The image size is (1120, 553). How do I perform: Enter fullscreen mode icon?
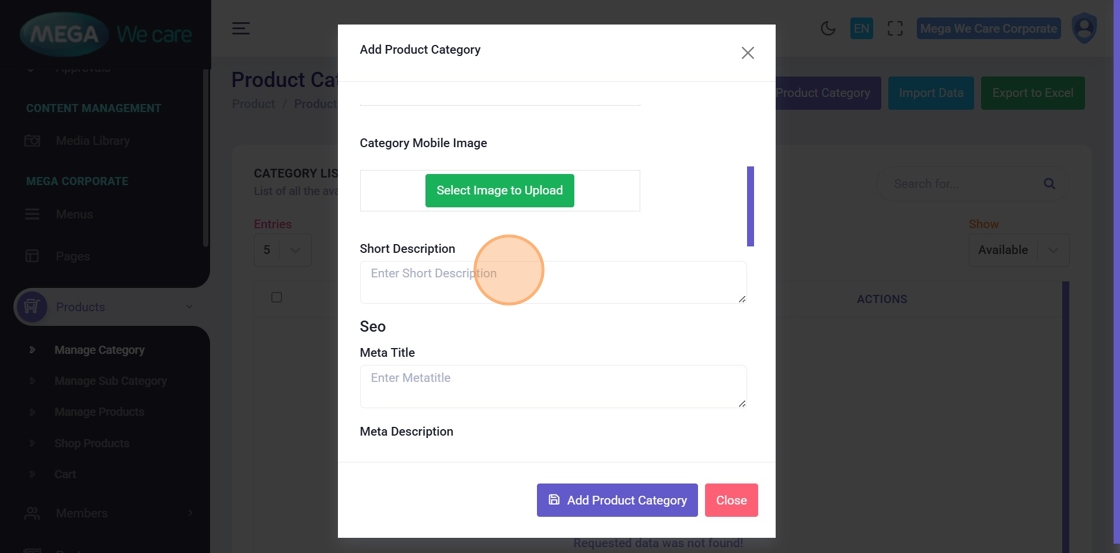(x=895, y=29)
